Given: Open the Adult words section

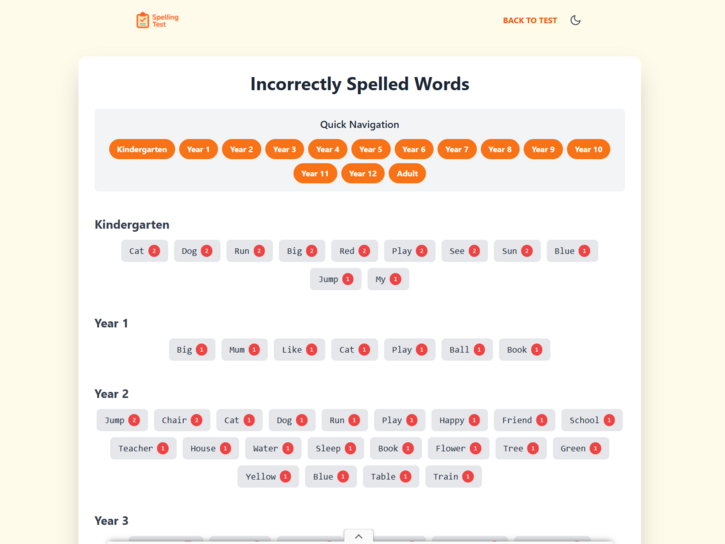Looking at the screenshot, I should click(x=407, y=173).
